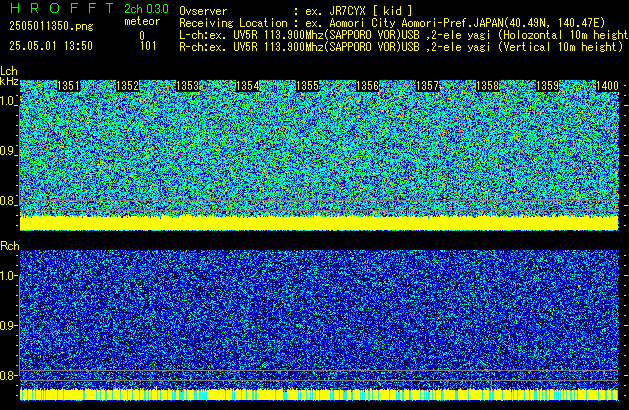
Task: Click the Rch 0.8 kHz axis label
Action: (8, 375)
